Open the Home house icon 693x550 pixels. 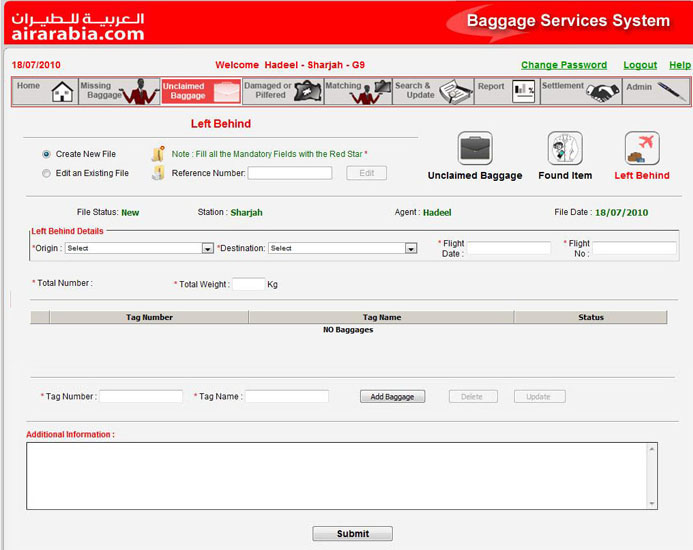pos(62,92)
